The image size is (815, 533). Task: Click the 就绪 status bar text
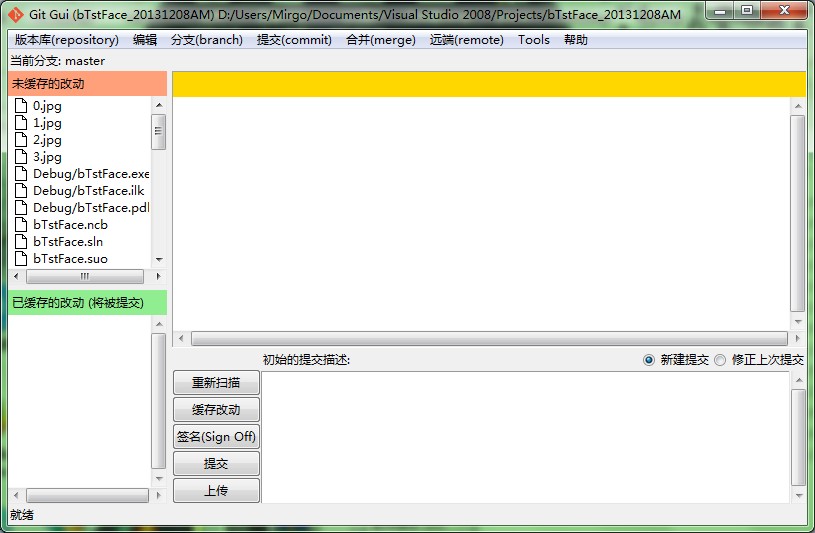[x=22, y=515]
